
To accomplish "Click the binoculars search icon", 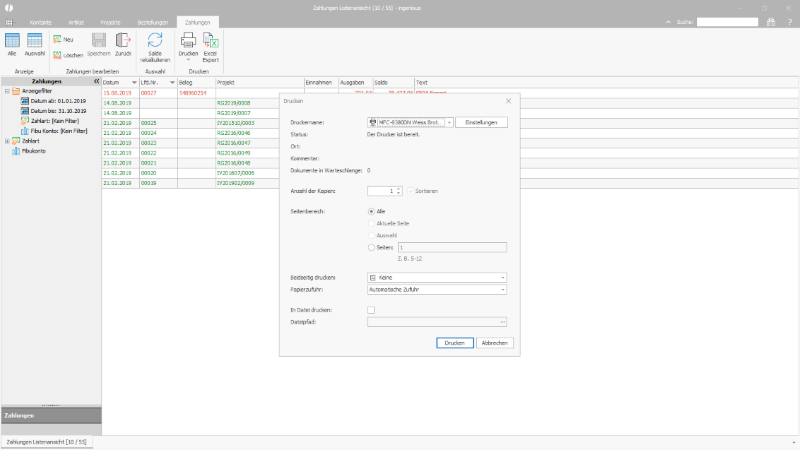I will [770, 22].
